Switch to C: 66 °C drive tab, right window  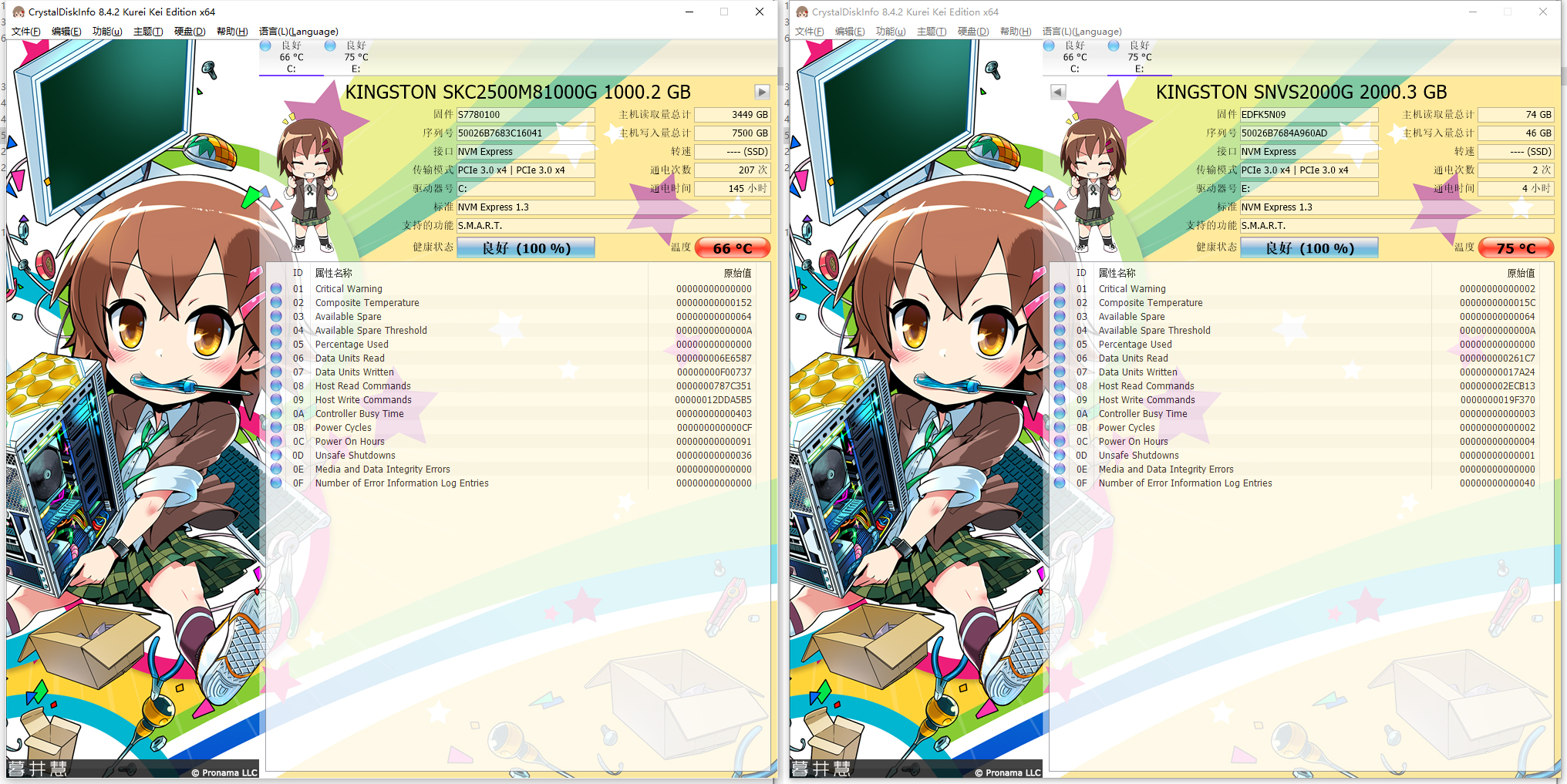point(1074,57)
